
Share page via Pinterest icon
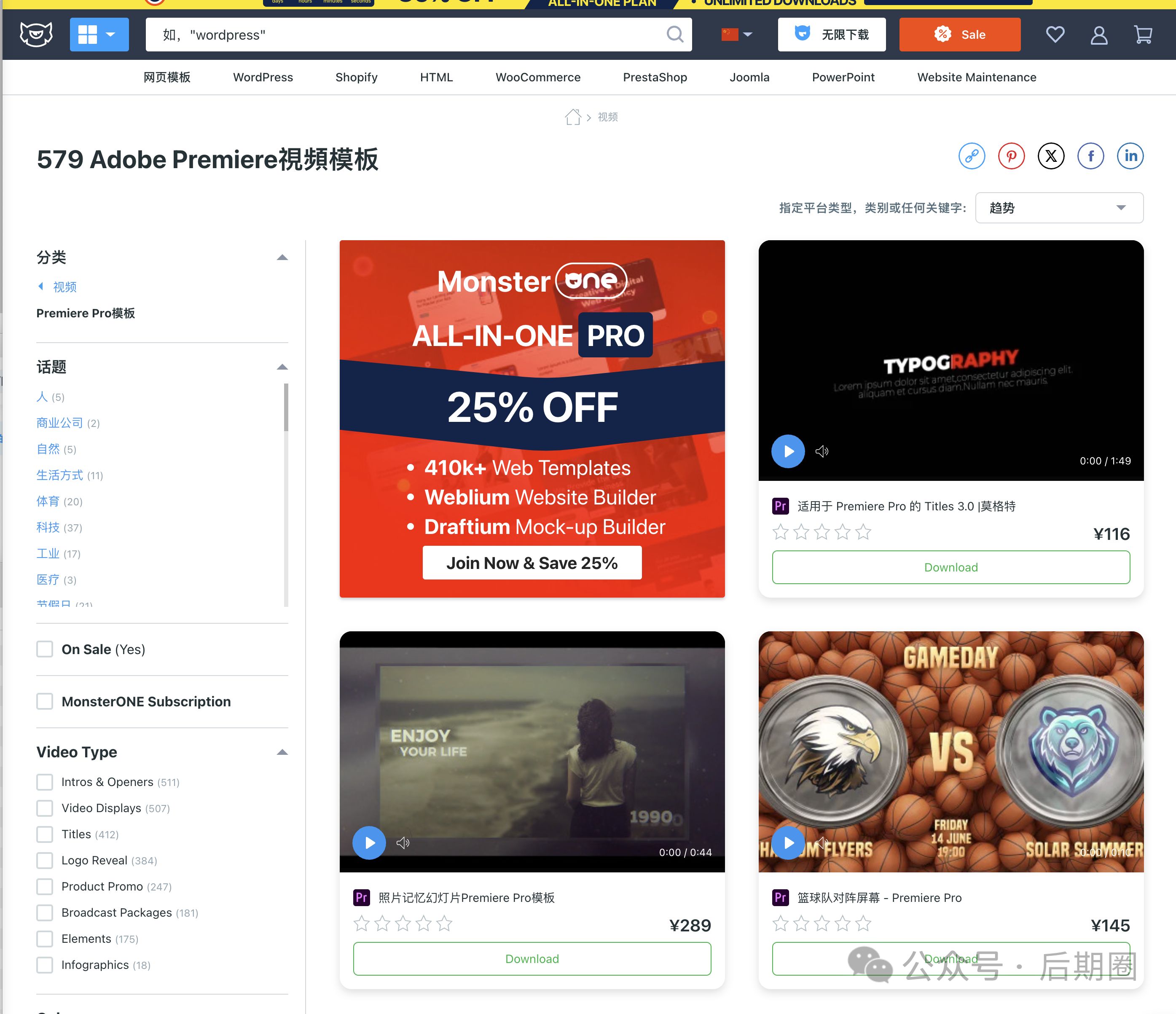1012,156
